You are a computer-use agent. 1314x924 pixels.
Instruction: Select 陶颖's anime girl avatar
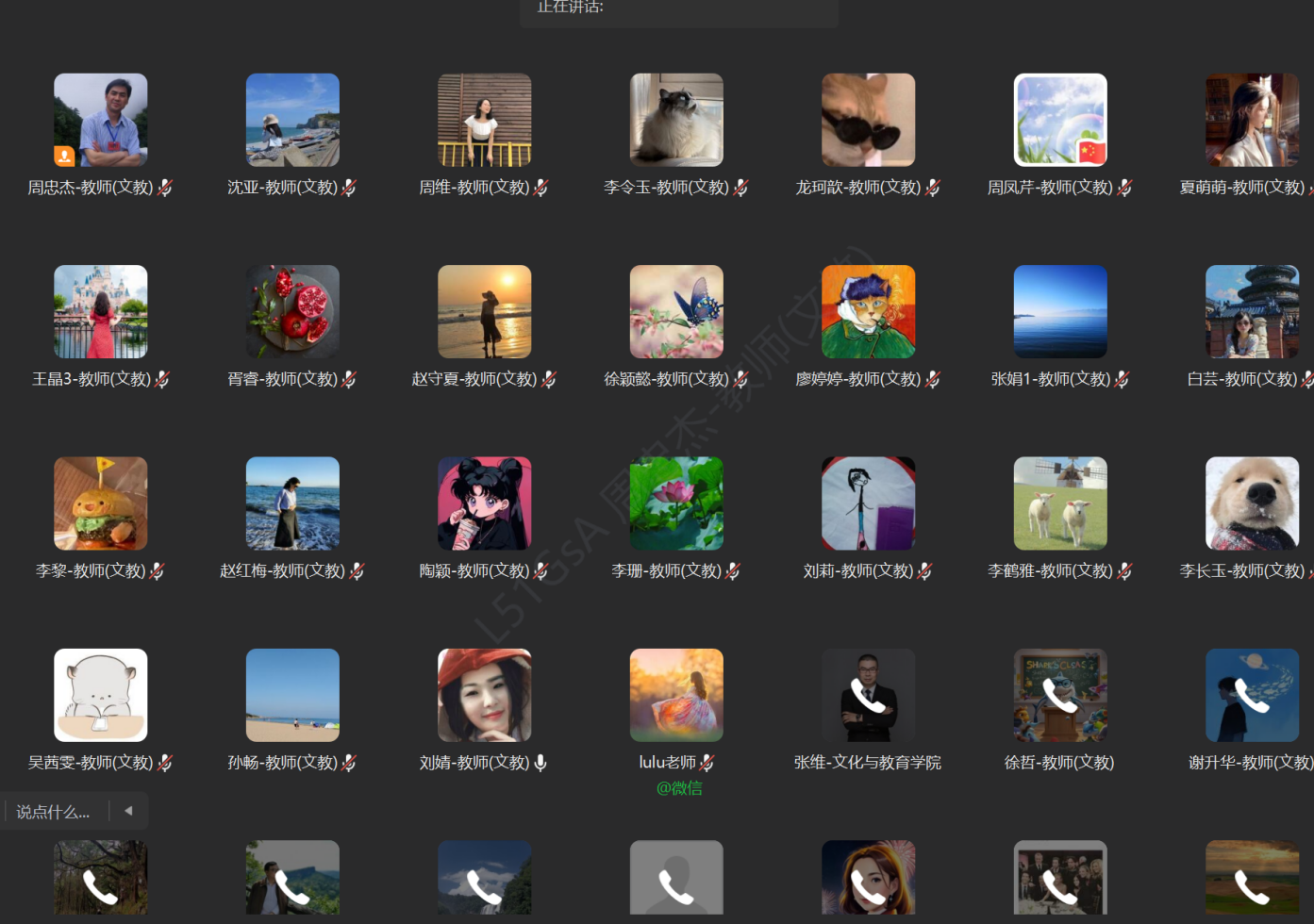(x=484, y=503)
